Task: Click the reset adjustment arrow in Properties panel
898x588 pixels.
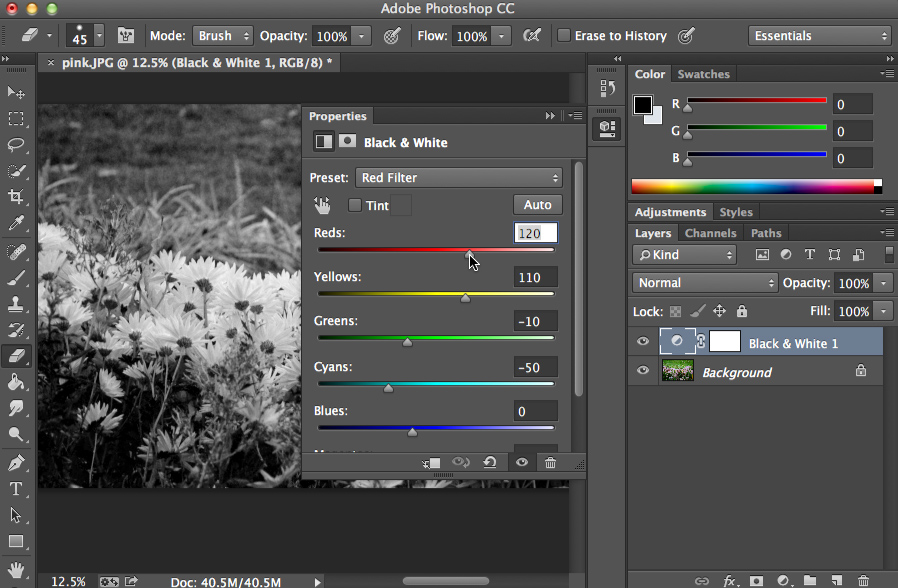Action: tap(489, 462)
